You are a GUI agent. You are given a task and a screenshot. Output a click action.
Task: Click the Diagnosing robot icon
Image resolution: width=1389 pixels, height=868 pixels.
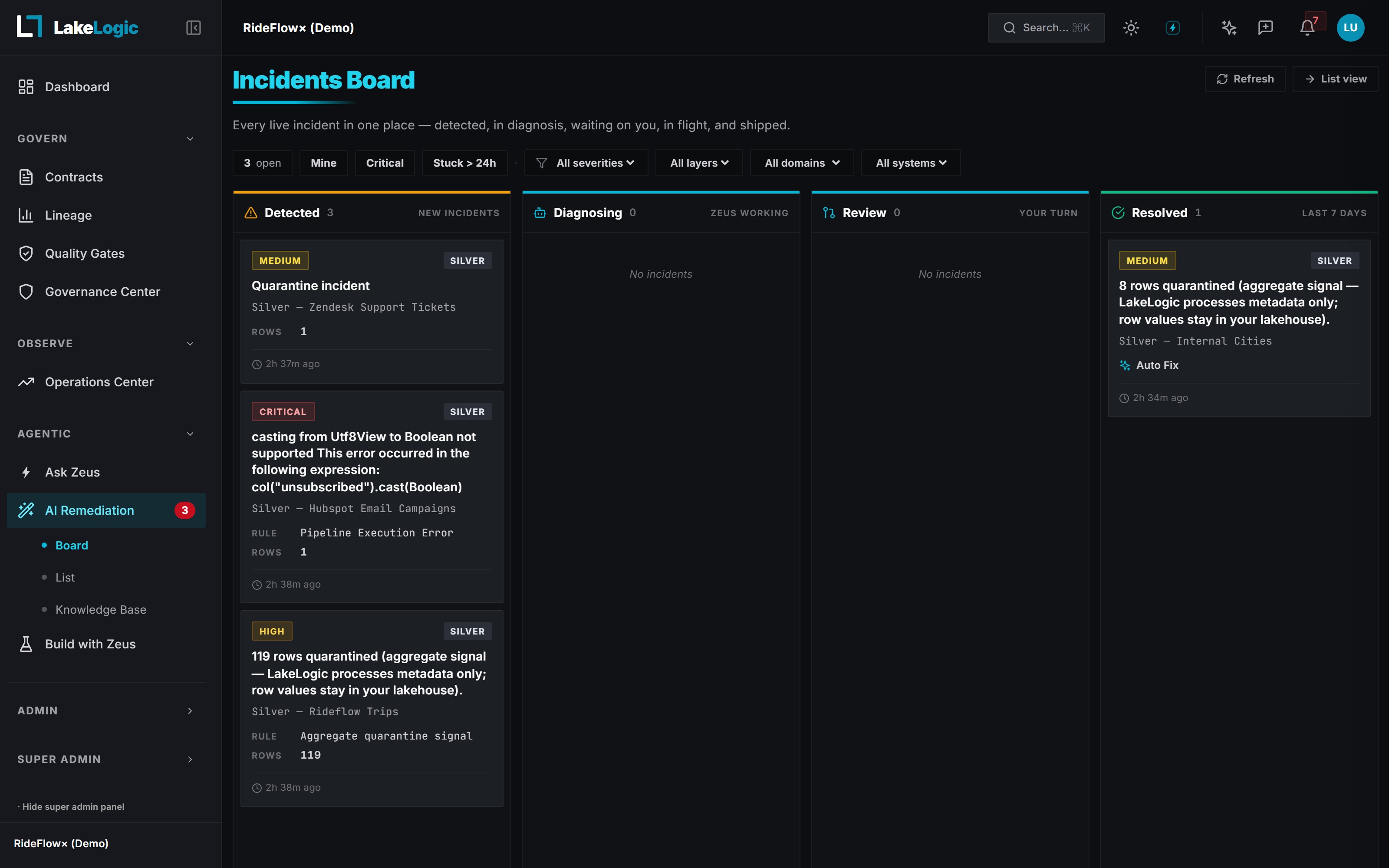pyautogui.click(x=540, y=213)
